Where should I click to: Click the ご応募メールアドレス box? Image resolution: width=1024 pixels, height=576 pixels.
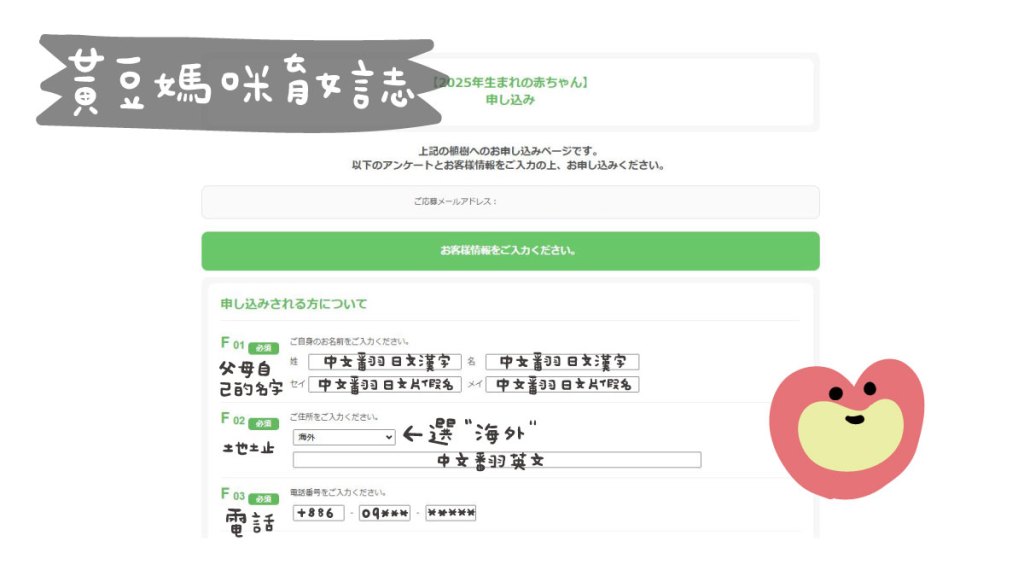coord(510,202)
